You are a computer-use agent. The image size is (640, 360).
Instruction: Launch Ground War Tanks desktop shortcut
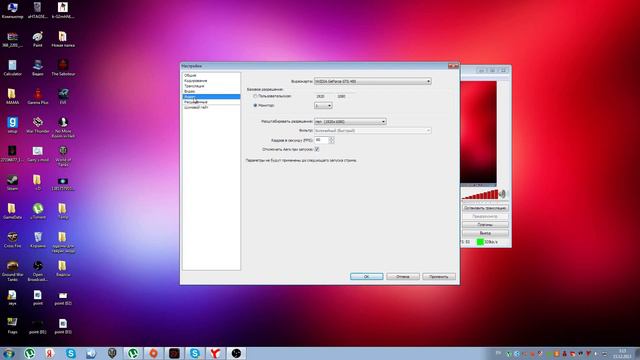point(12,271)
